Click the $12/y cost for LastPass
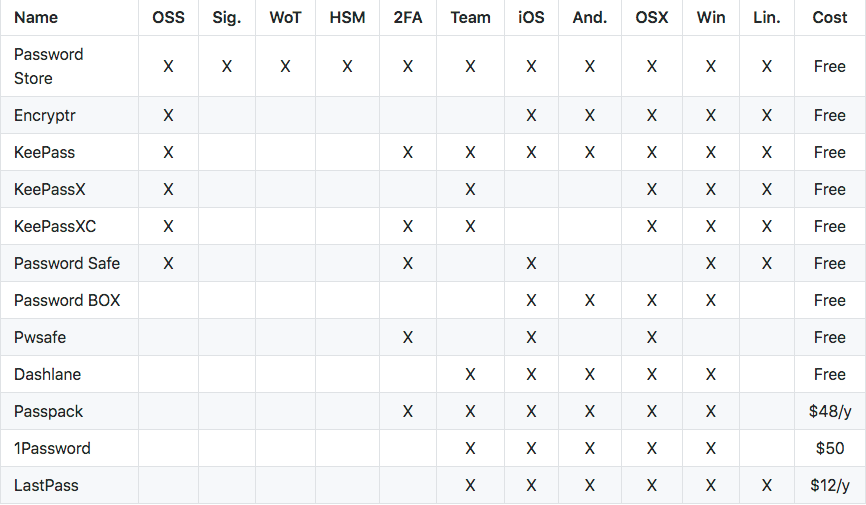Image resolution: width=866 pixels, height=505 pixels. click(x=830, y=486)
